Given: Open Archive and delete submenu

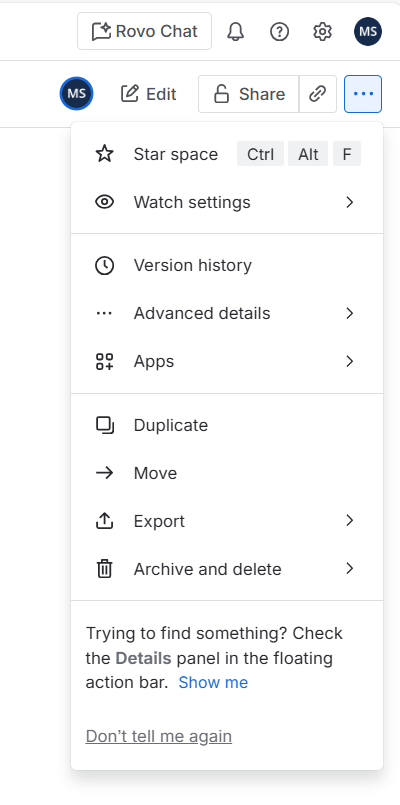Looking at the screenshot, I should pyautogui.click(x=227, y=569).
